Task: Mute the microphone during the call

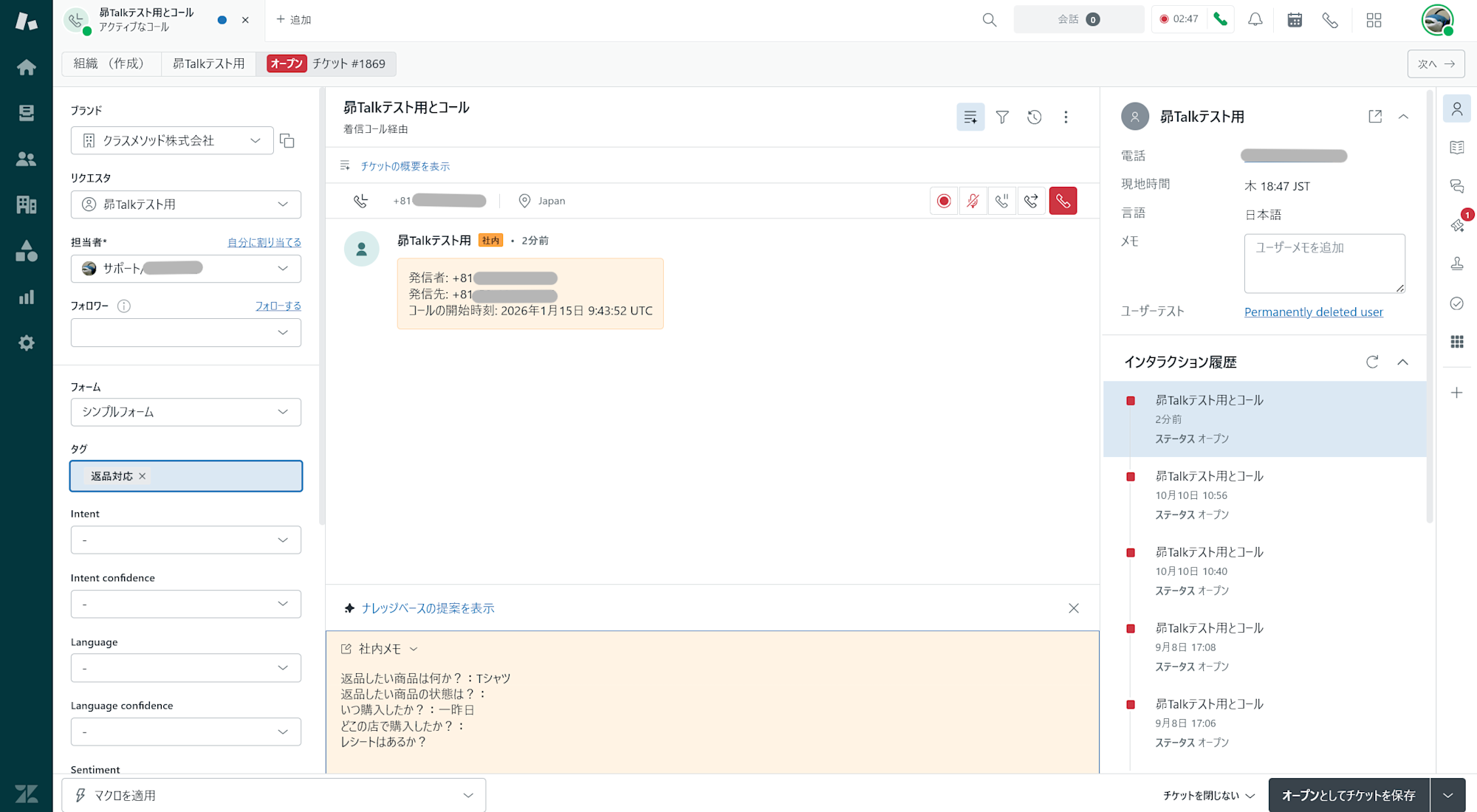Action: pos(973,200)
